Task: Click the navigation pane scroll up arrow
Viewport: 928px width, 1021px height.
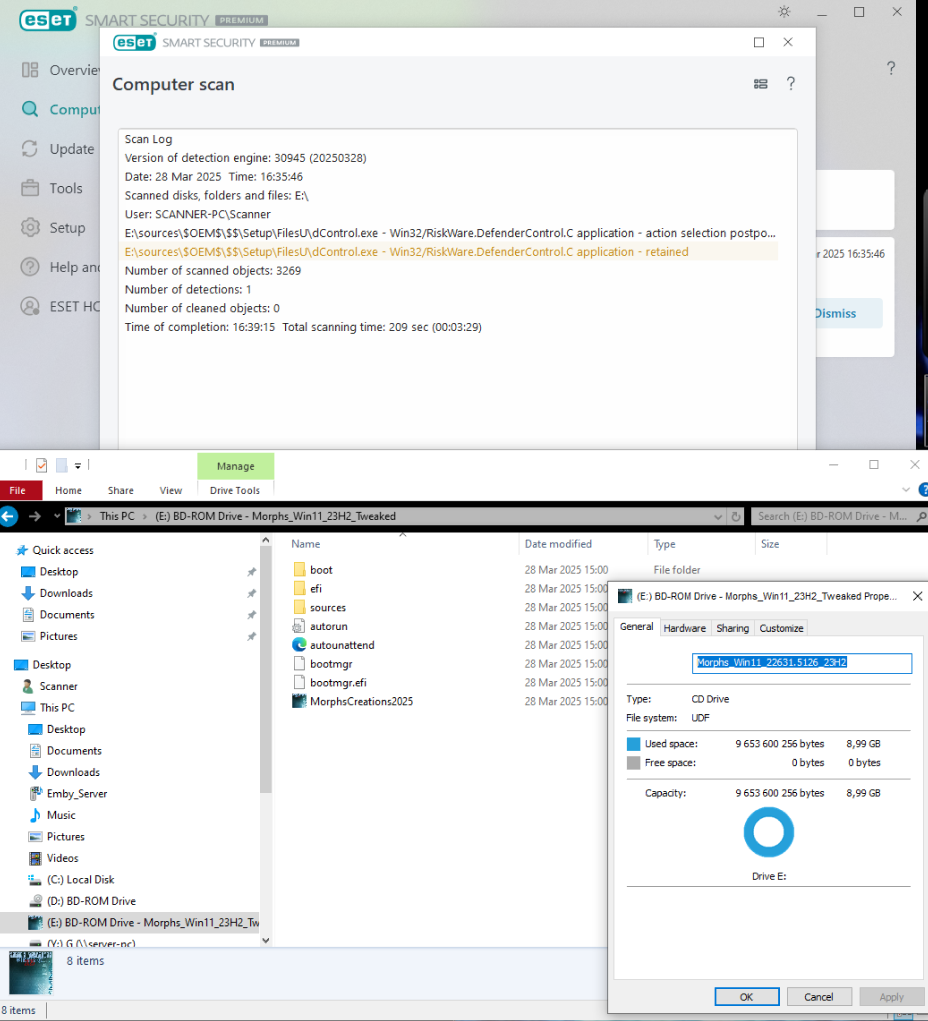Action: pyautogui.click(x=266, y=540)
